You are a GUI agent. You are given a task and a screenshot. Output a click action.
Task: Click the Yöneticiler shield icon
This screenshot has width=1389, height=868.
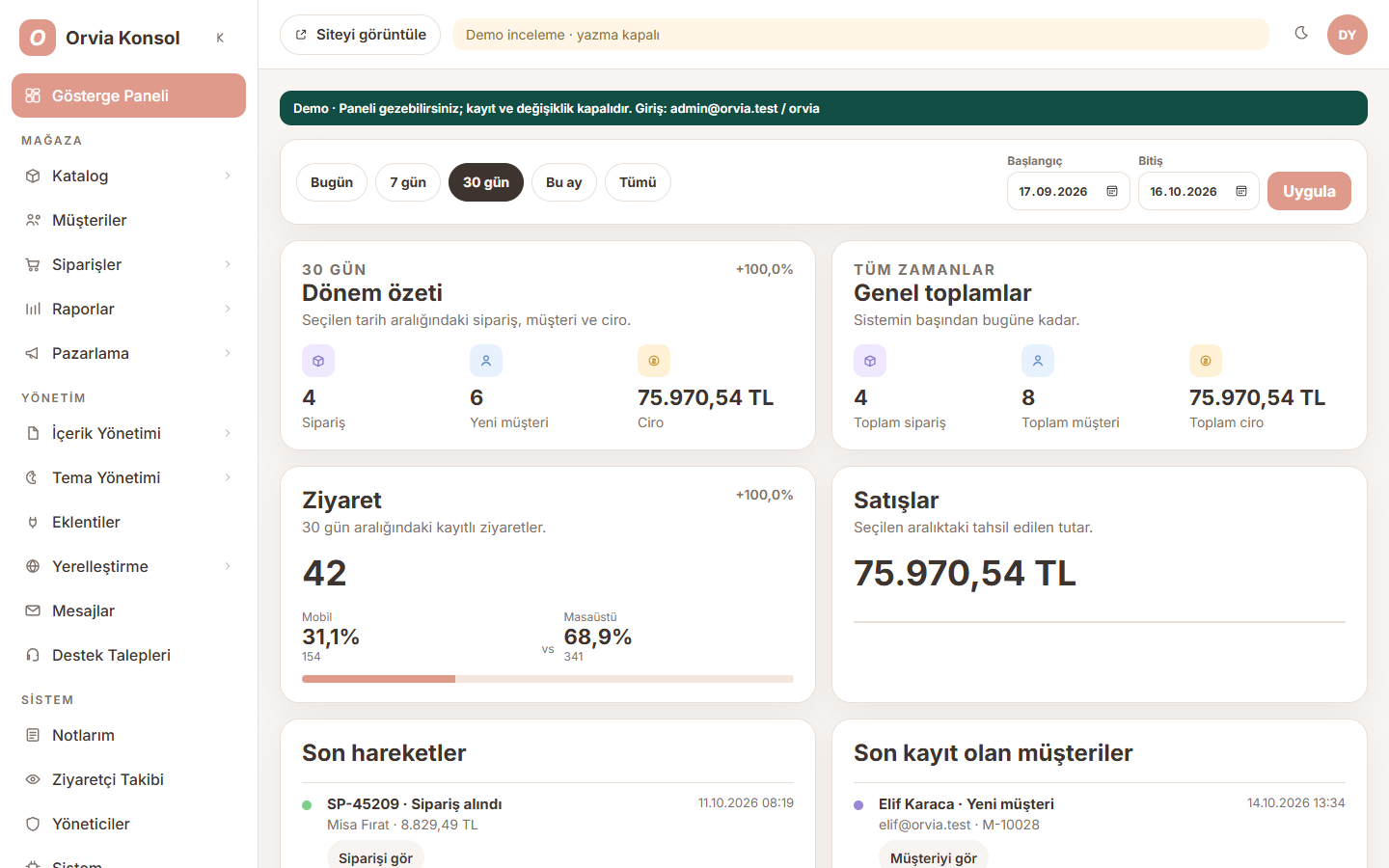pos(33,824)
